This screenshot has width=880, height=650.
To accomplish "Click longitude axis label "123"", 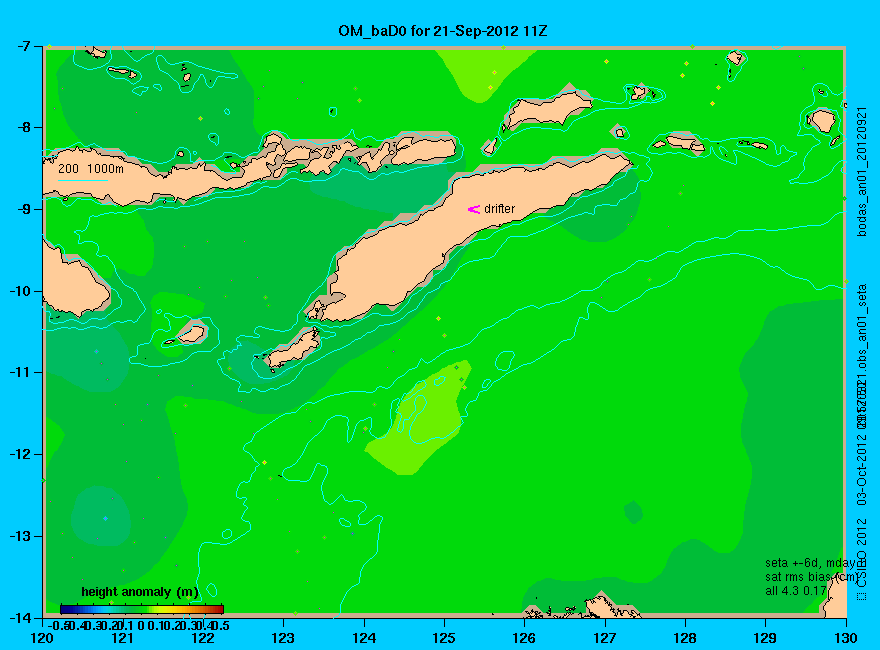I will tap(283, 638).
